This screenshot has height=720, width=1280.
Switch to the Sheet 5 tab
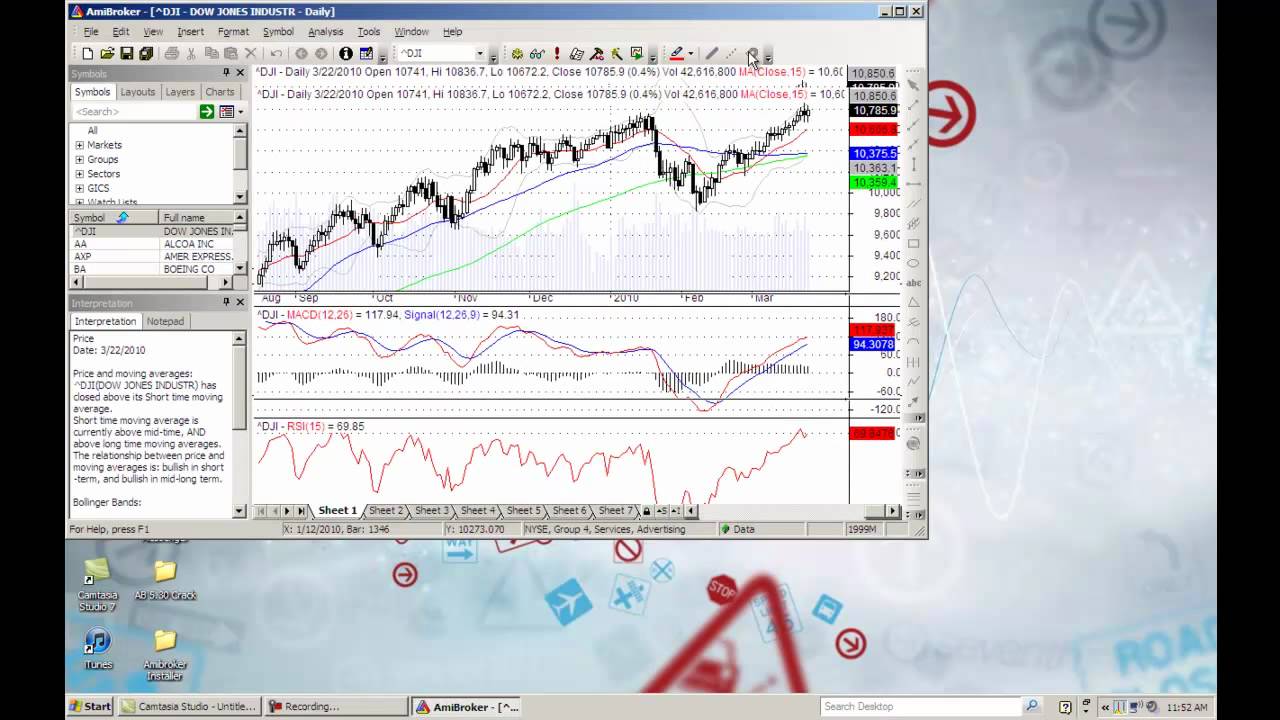(523, 511)
